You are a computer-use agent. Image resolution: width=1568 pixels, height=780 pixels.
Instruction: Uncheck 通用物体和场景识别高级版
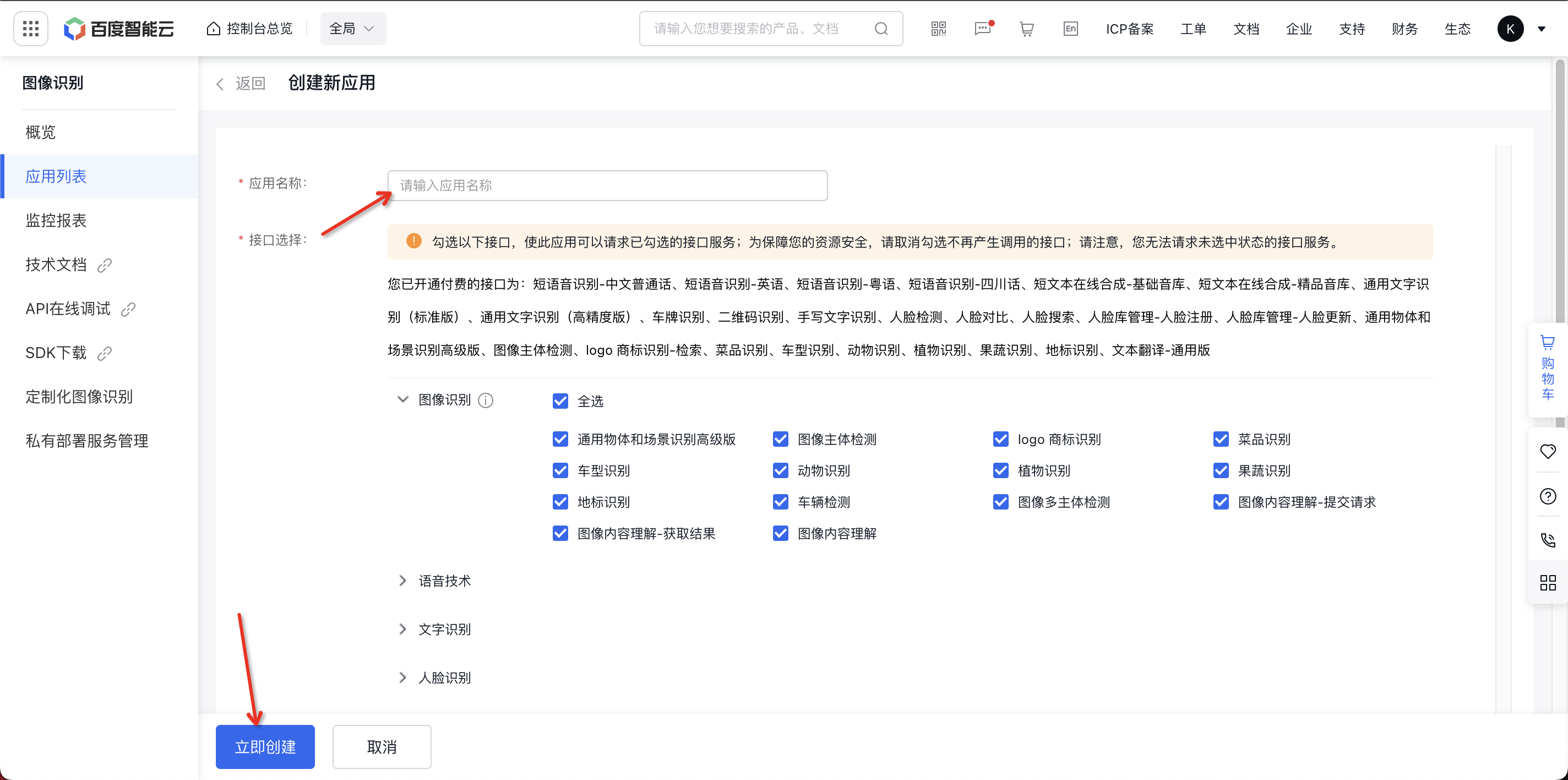coord(560,439)
